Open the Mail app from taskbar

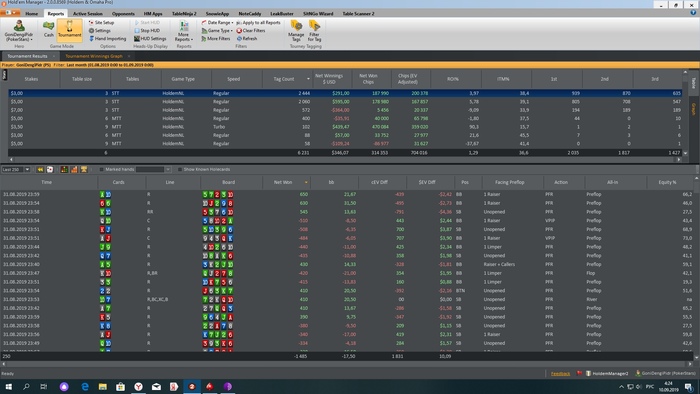pyautogui.click(x=156, y=386)
